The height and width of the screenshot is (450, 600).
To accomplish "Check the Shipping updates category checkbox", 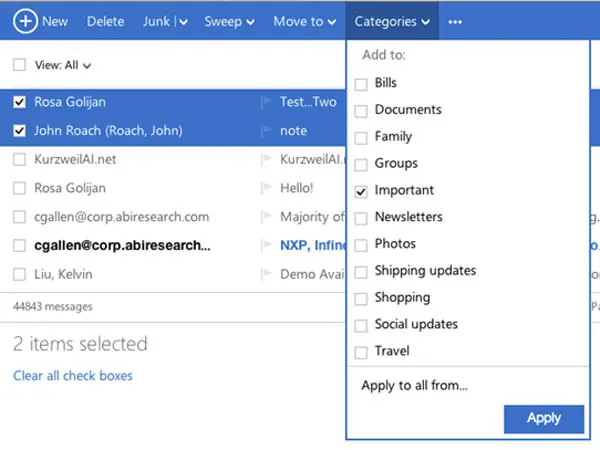I will coord(361,272).
